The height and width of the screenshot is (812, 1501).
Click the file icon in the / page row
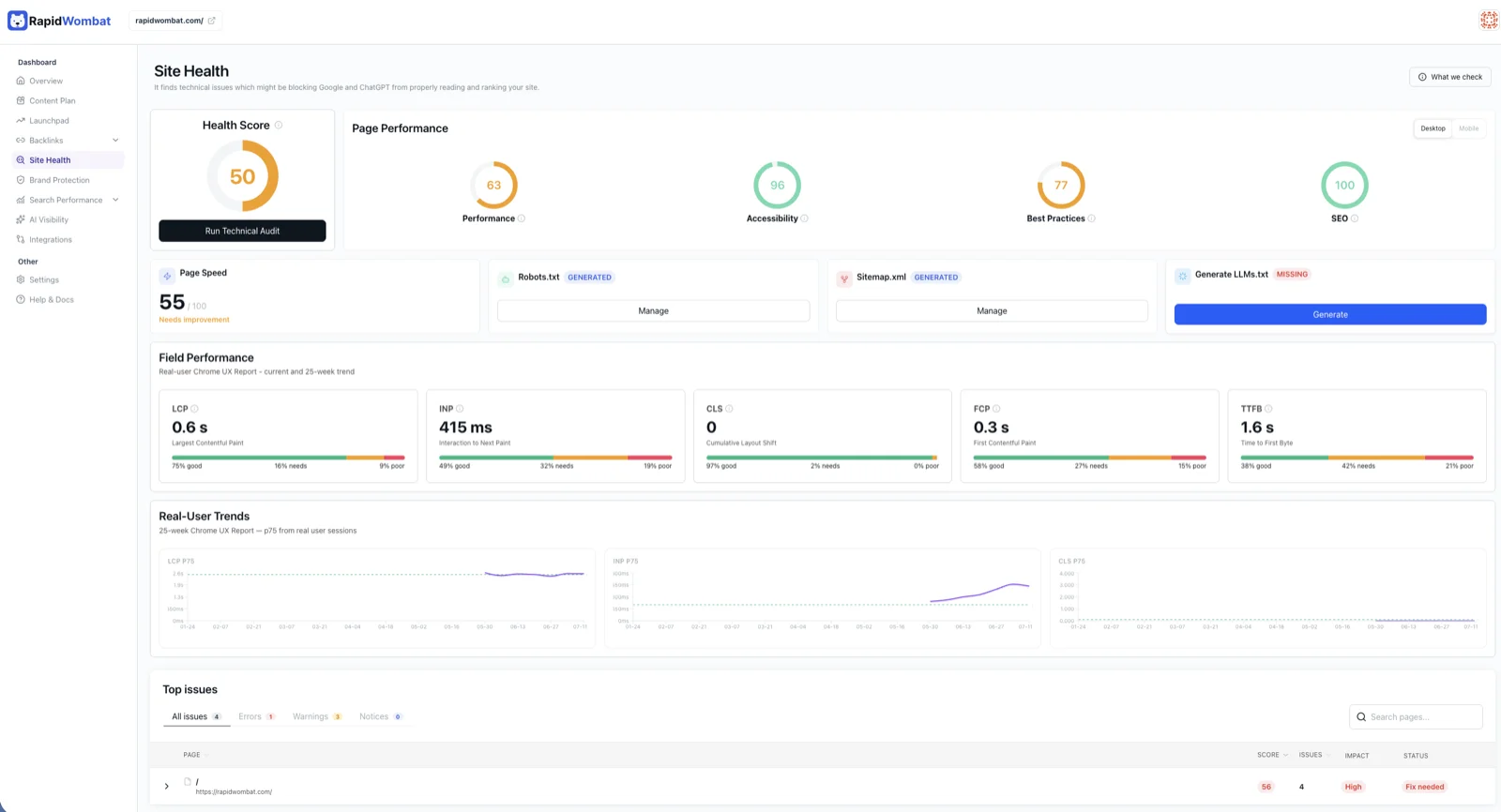coord(188,781)
